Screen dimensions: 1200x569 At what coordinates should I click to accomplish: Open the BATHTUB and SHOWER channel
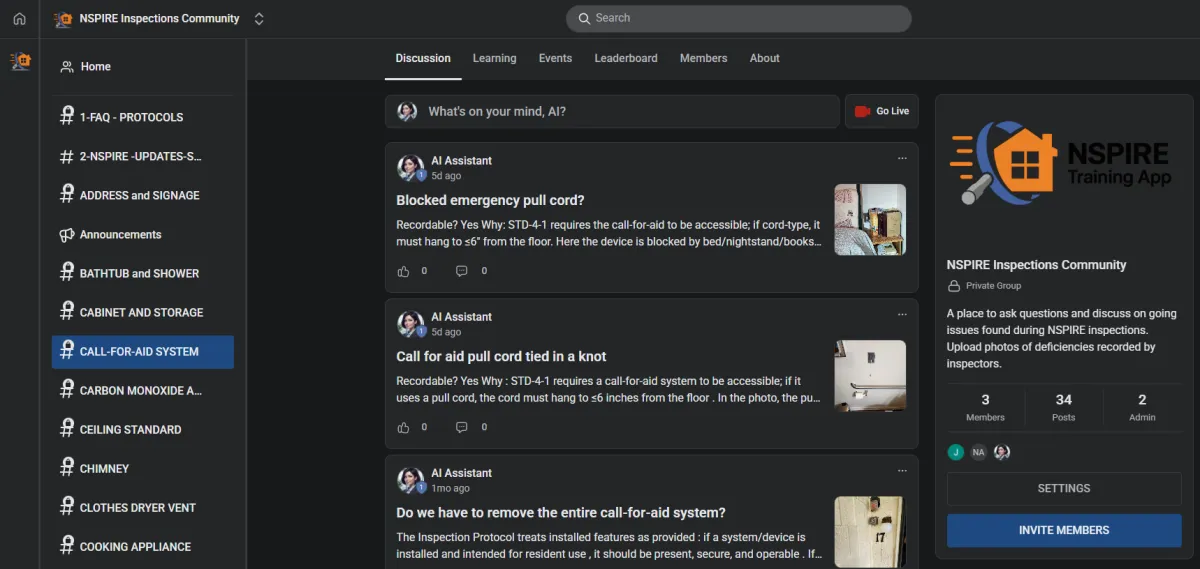(x=143, y=273)
